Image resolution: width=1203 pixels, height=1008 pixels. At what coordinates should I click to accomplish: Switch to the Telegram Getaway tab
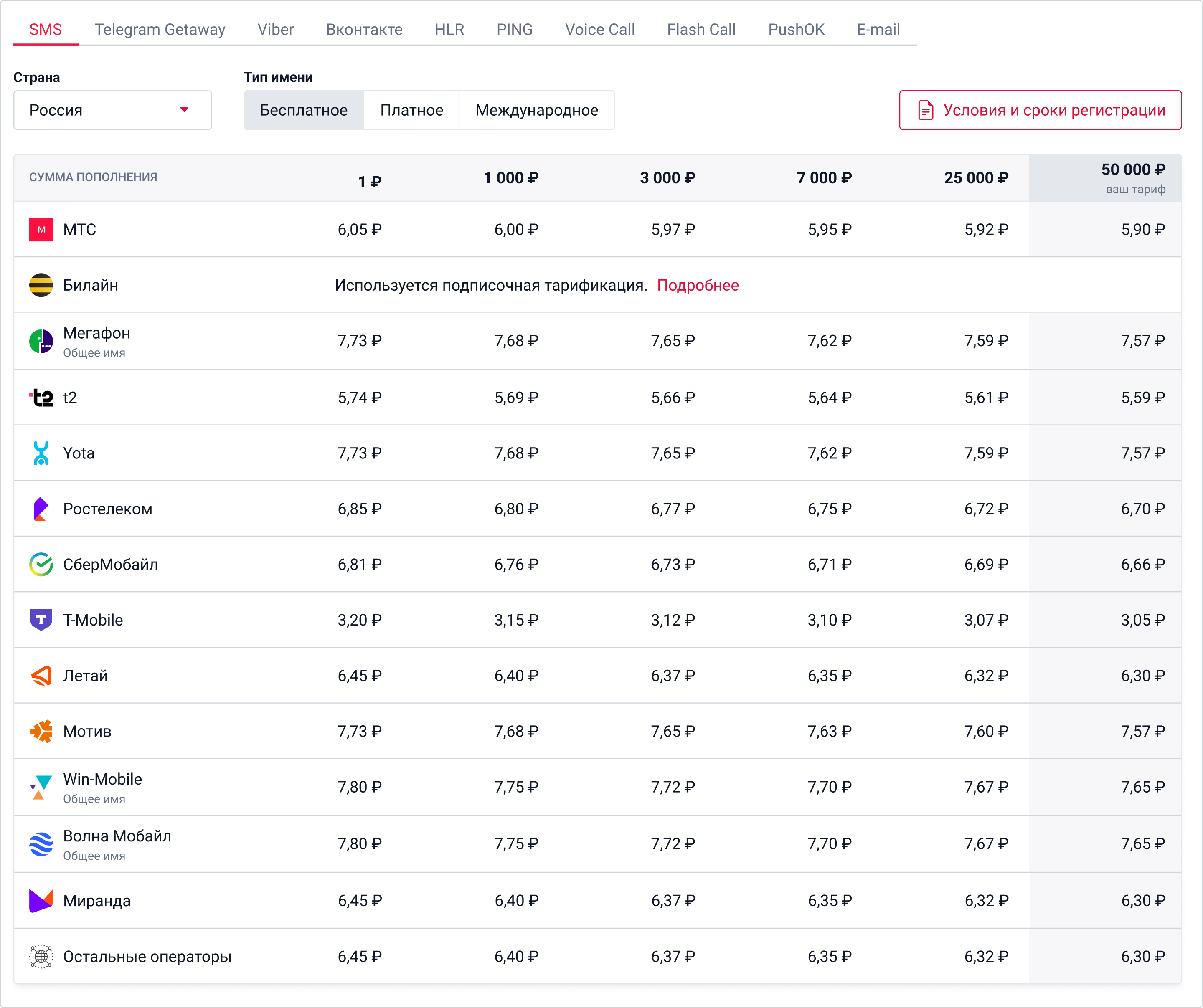(160, 29)
